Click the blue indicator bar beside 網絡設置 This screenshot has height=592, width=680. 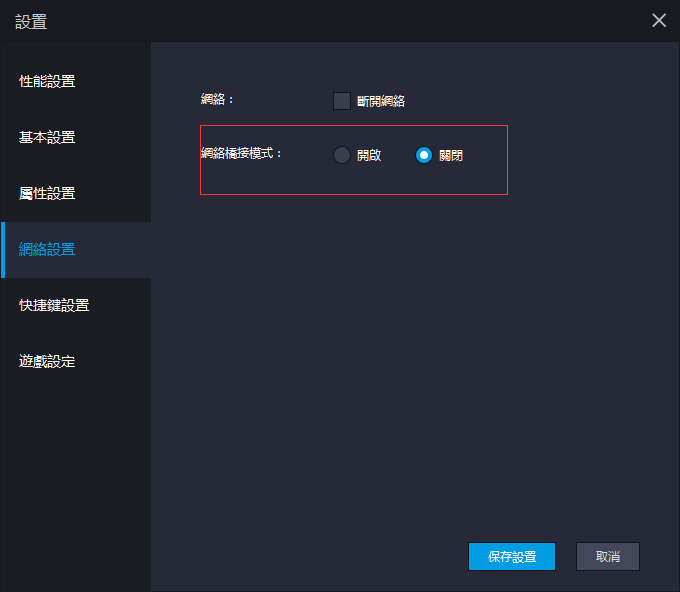tap(3, 250)
